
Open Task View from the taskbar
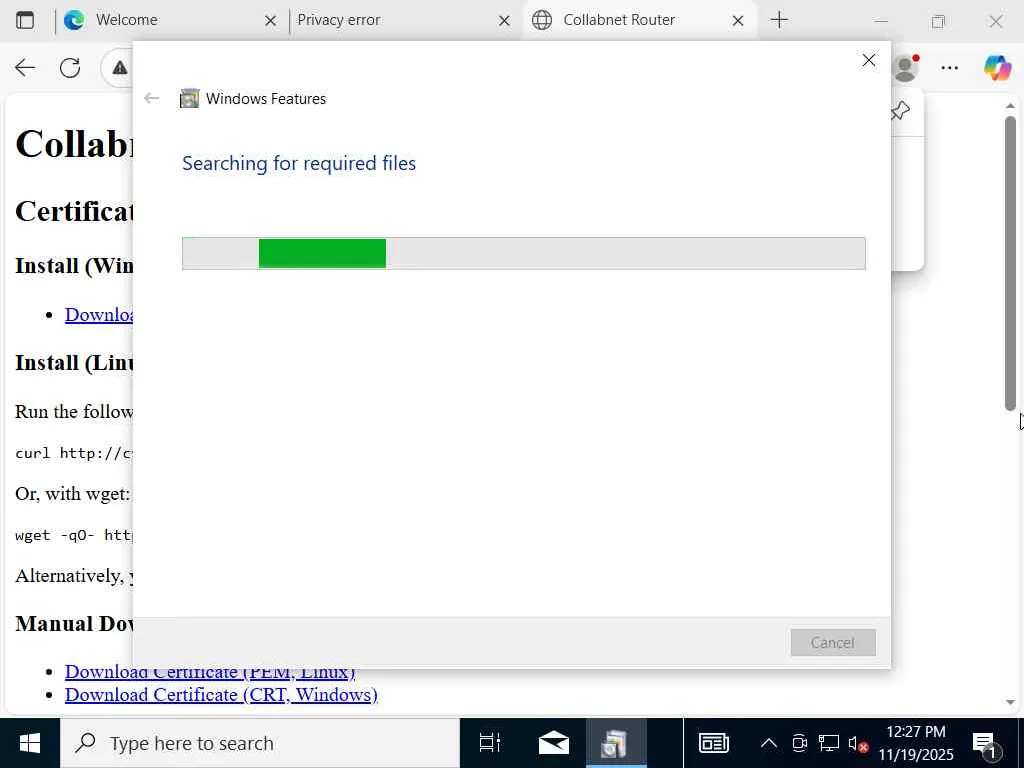point(490,743)
